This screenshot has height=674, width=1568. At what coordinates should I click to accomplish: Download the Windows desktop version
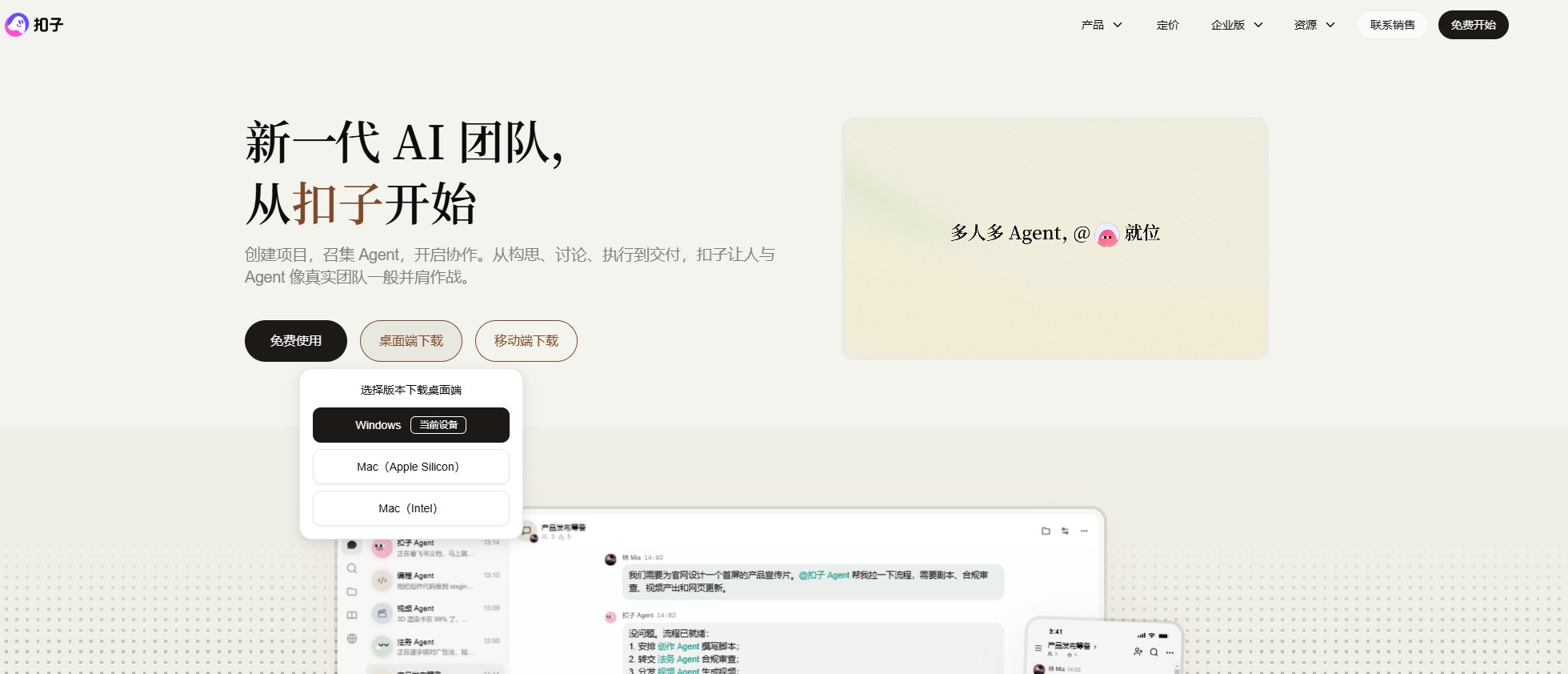[x=411, y=425]
